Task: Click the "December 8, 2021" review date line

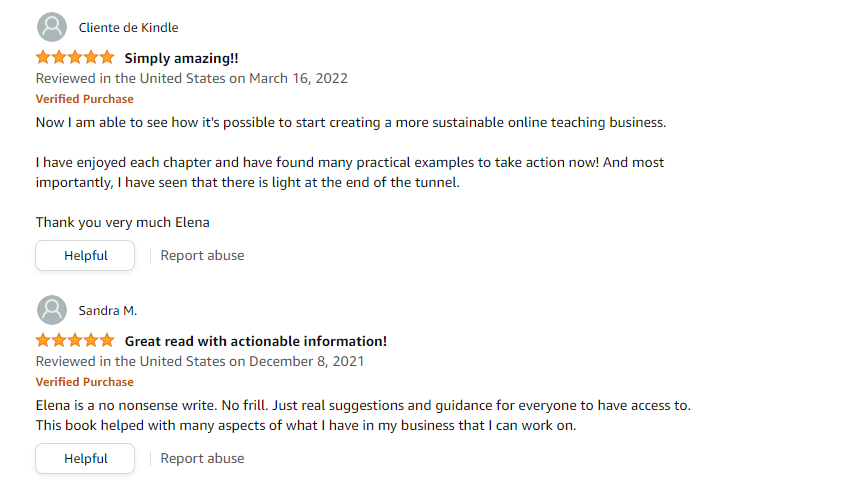Action: 200,361
